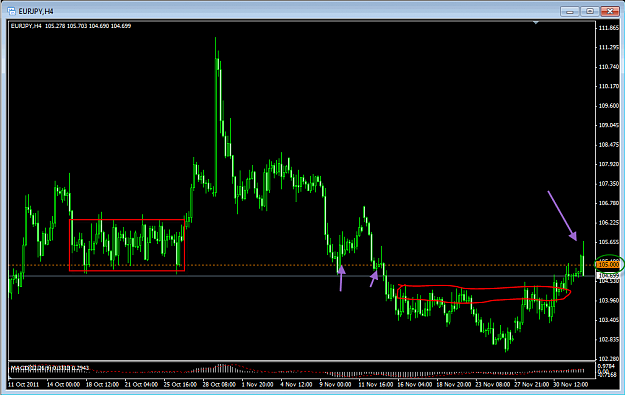Screen dimensions: 625x395
Task: Click the '16 Nov 04:00' time axis label
Action: [x=415, y=385]
